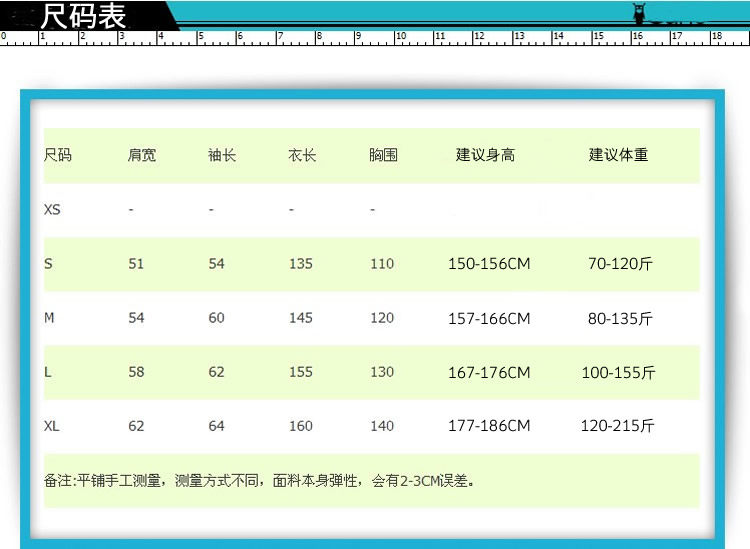Viewport: 750px width, 549px height.
Task: Pick the L size row label
Action: coord(47,372)
